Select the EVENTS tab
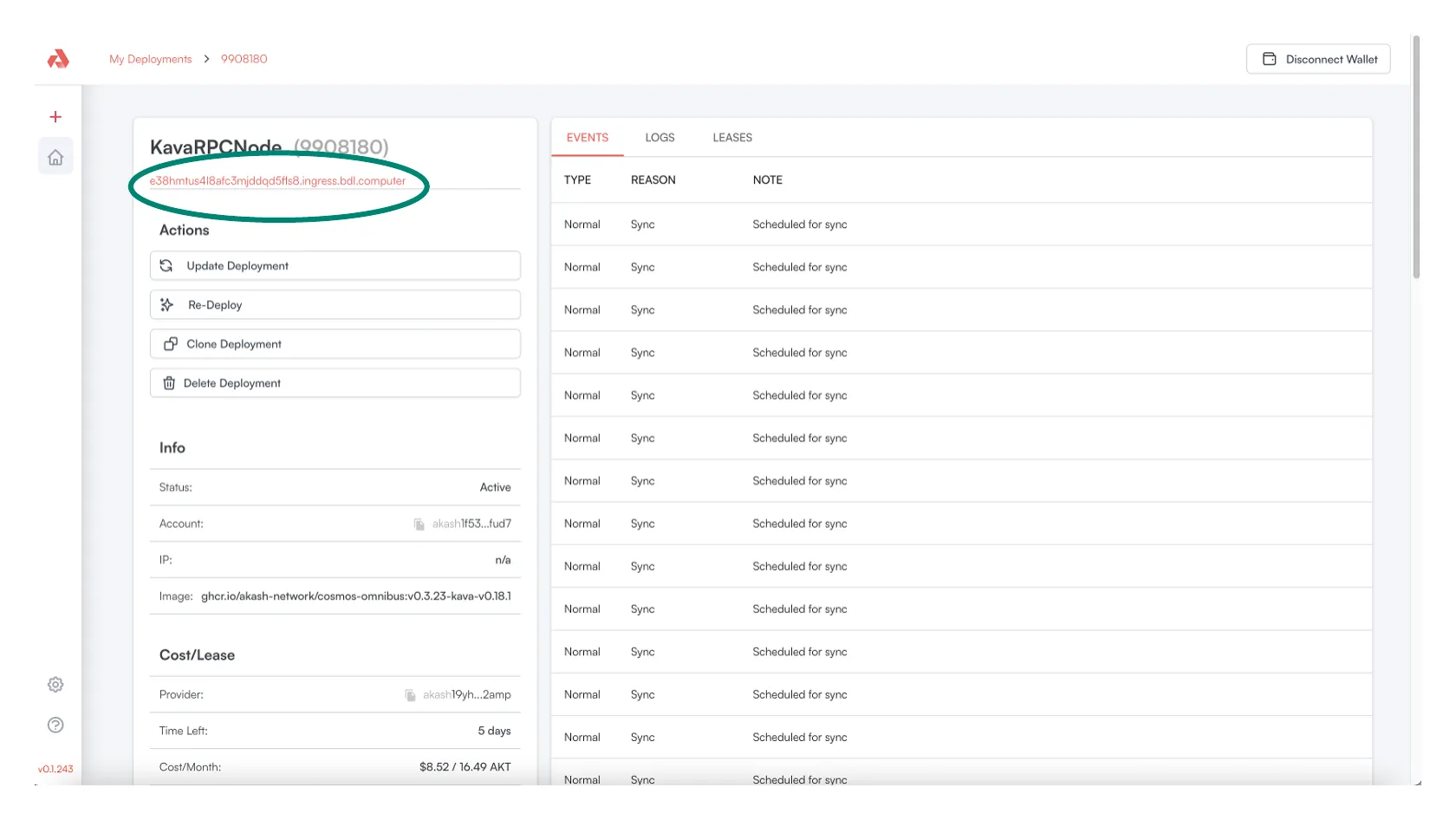The height and width of the screenshot is (820, 1456). point(587,138)
